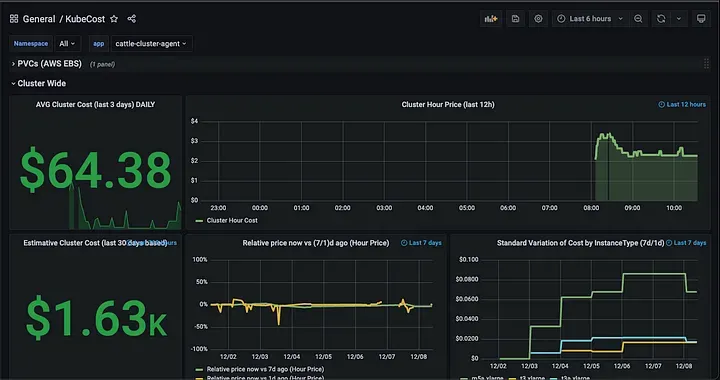This screenshot has width=720, height=380.
Task: Open General folder breadcrumb
Action: pyautogui.click(x=39, y=19)
